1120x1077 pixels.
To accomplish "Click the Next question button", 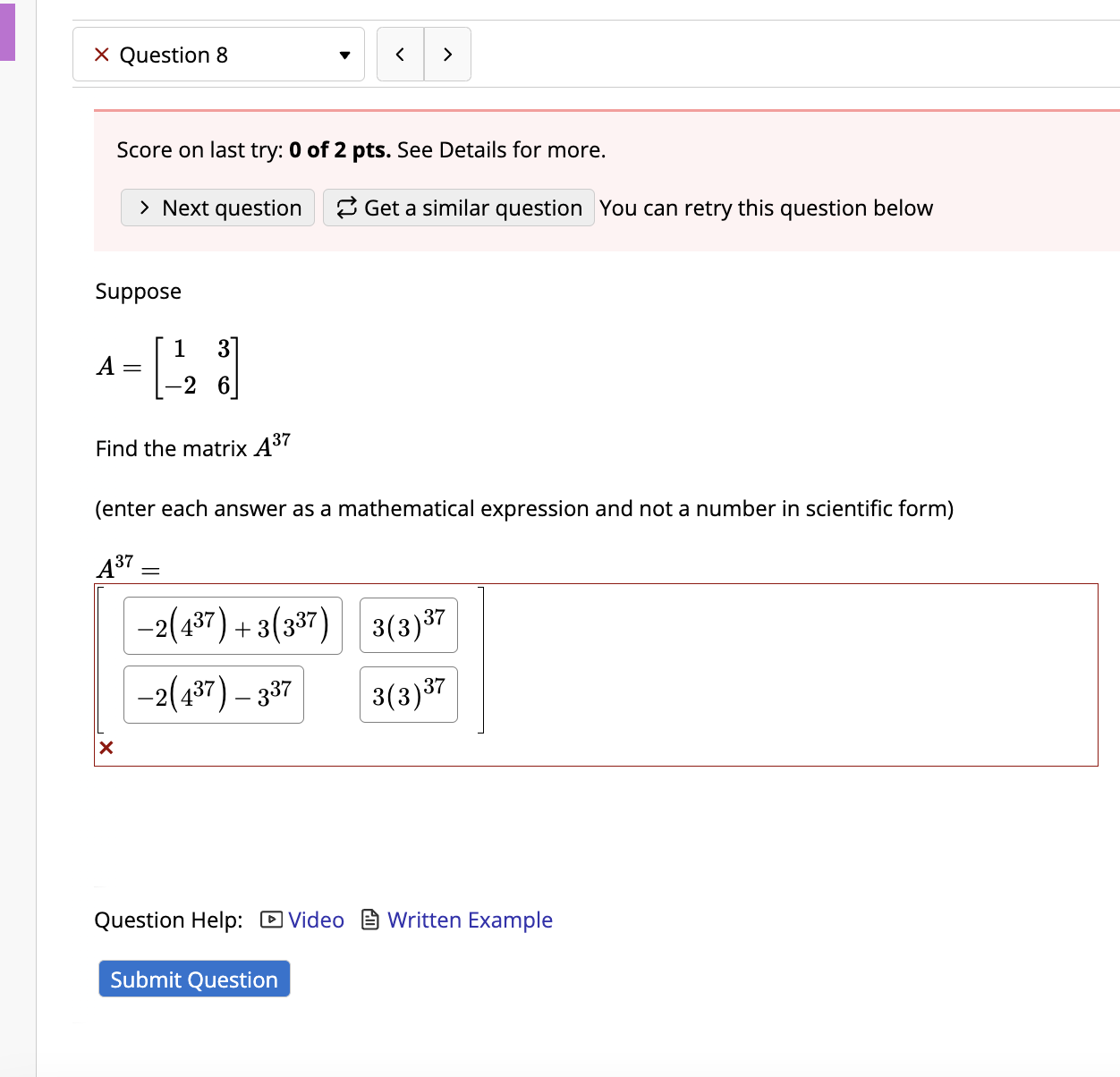I will point(216,208).
